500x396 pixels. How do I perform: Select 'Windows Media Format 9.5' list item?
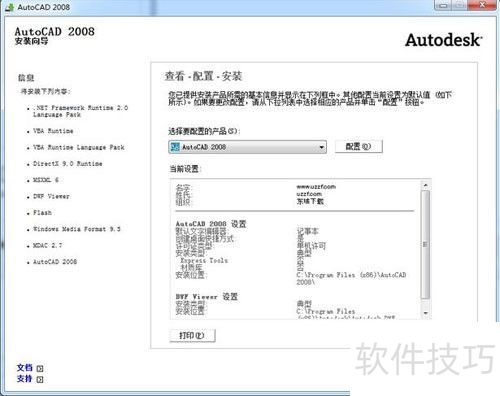tap(77, 229)
